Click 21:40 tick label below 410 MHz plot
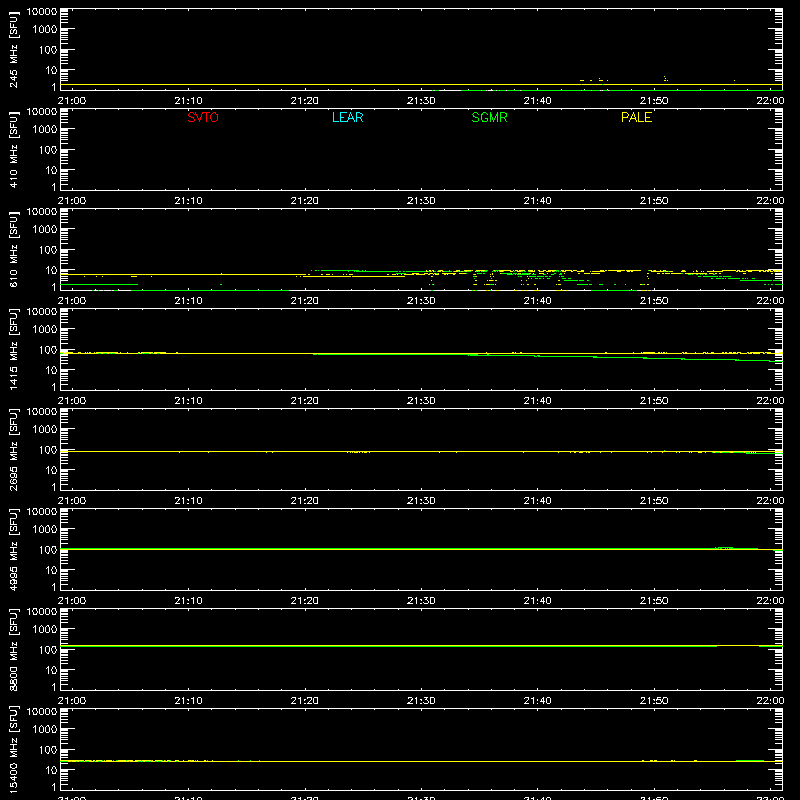 tap(537, 201)
